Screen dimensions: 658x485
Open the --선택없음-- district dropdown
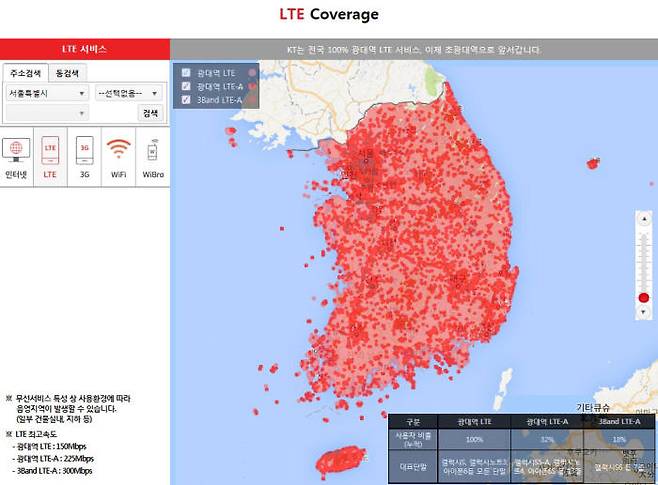click(x=128, y=93)
